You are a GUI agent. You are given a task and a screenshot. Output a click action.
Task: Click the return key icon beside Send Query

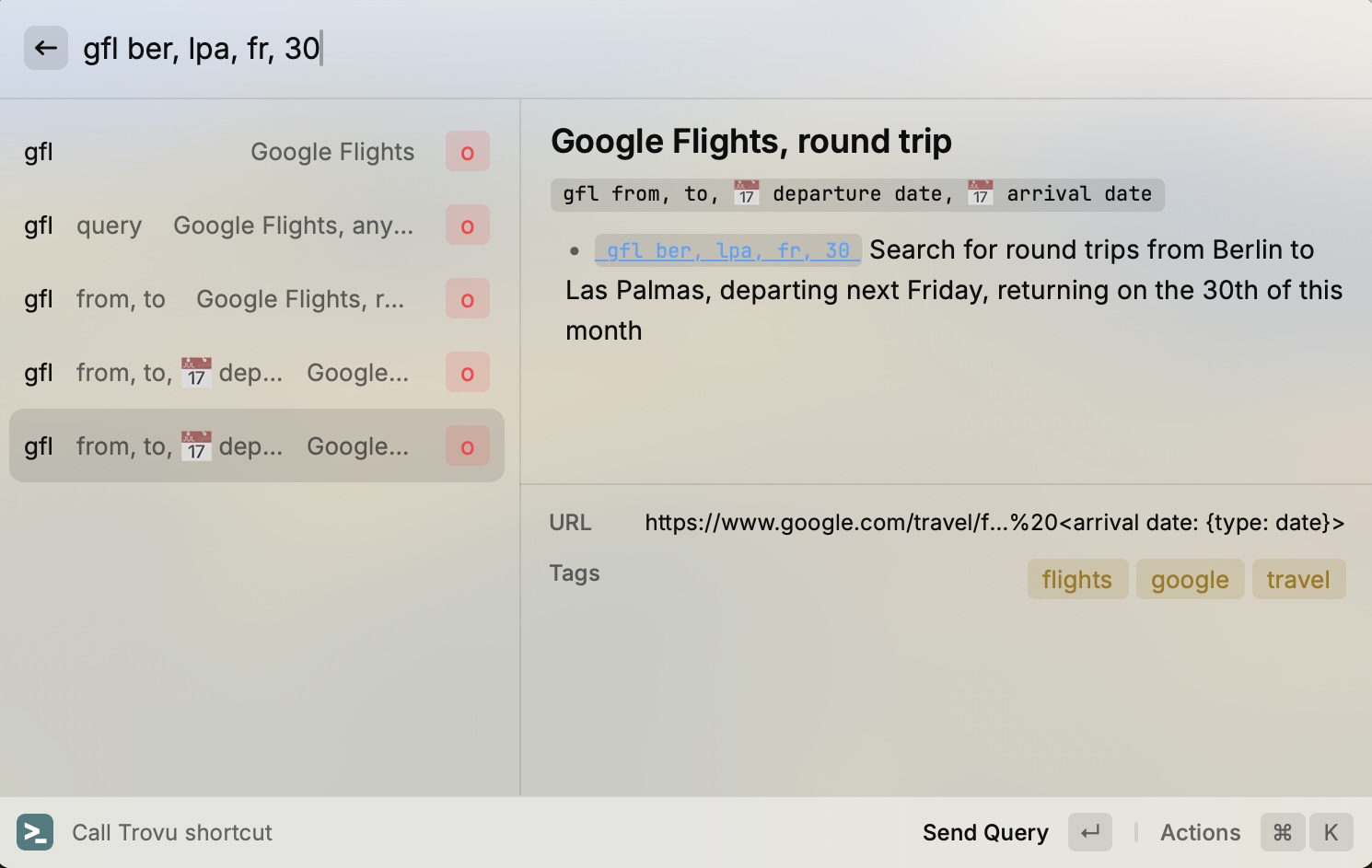1090,832
